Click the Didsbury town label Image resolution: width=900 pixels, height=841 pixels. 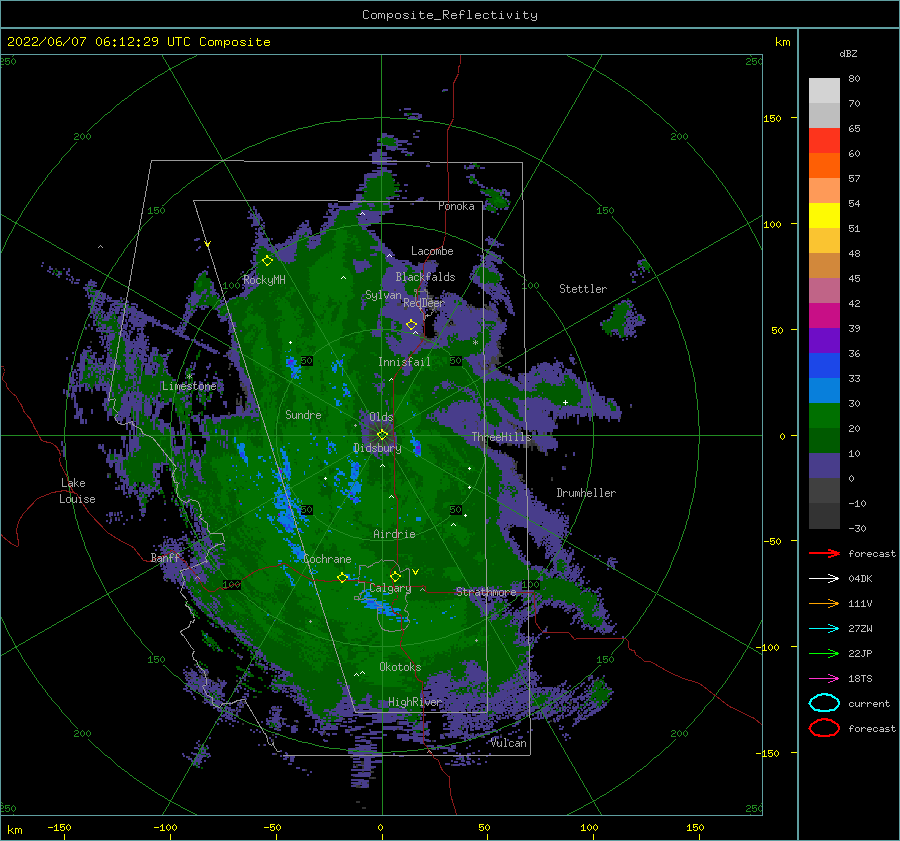(377, 448)
